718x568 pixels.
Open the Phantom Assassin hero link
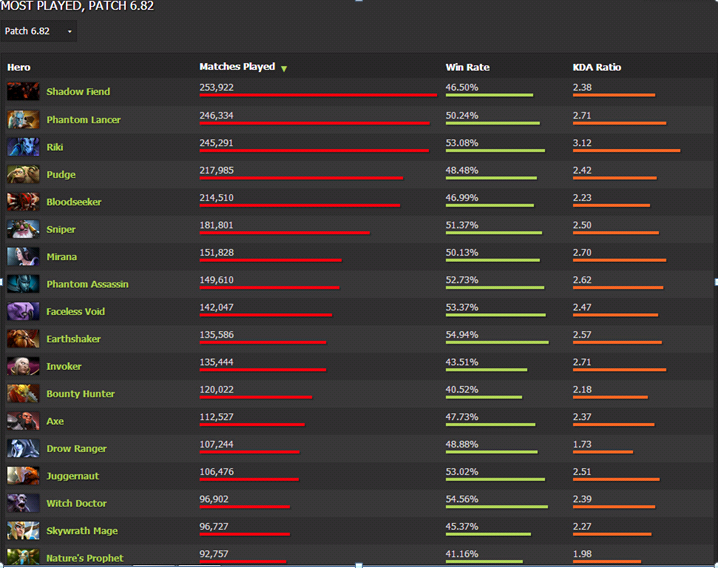87,284
